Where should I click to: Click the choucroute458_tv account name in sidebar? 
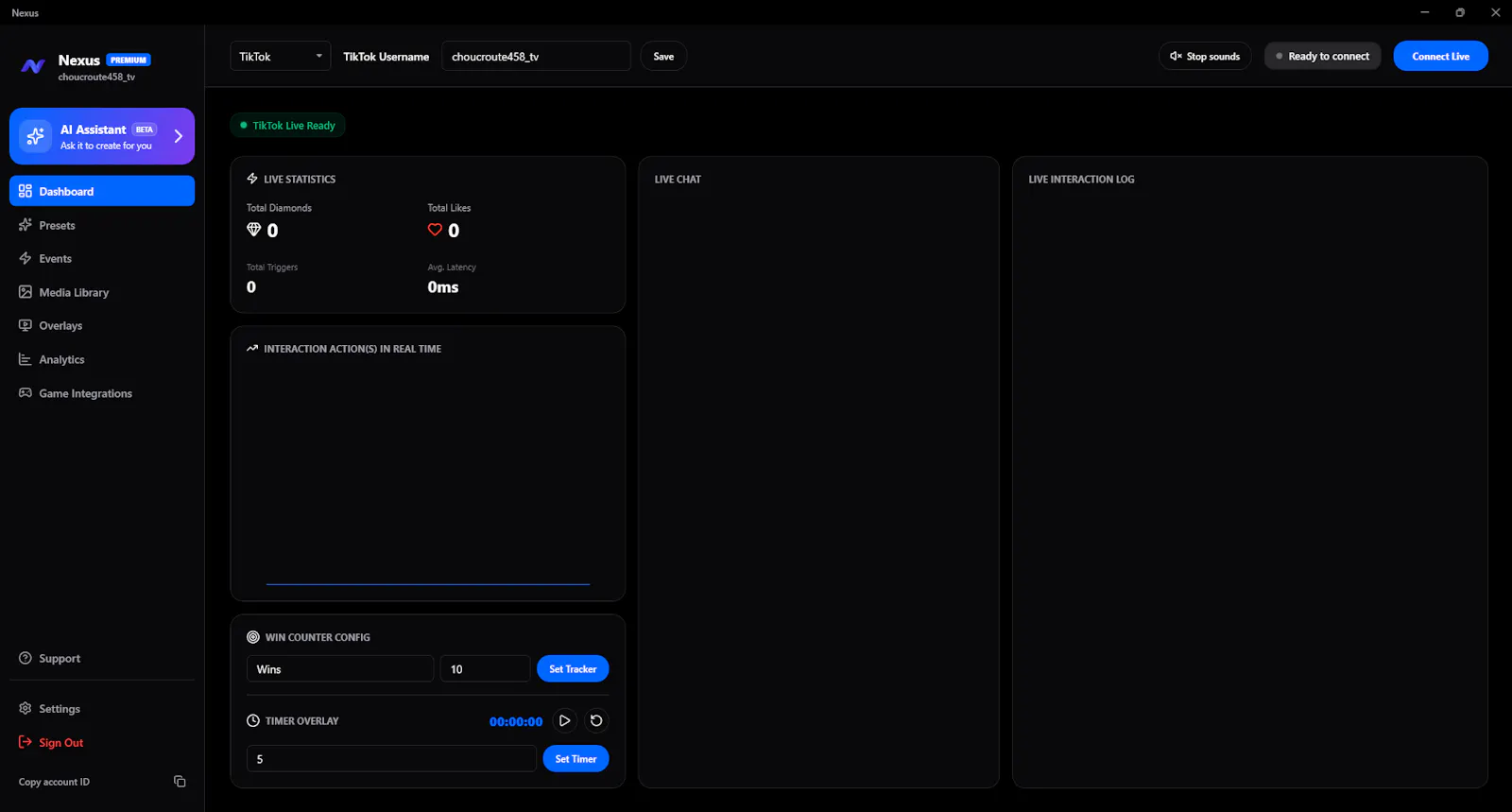pyautogui.click(x=96, y=78)
